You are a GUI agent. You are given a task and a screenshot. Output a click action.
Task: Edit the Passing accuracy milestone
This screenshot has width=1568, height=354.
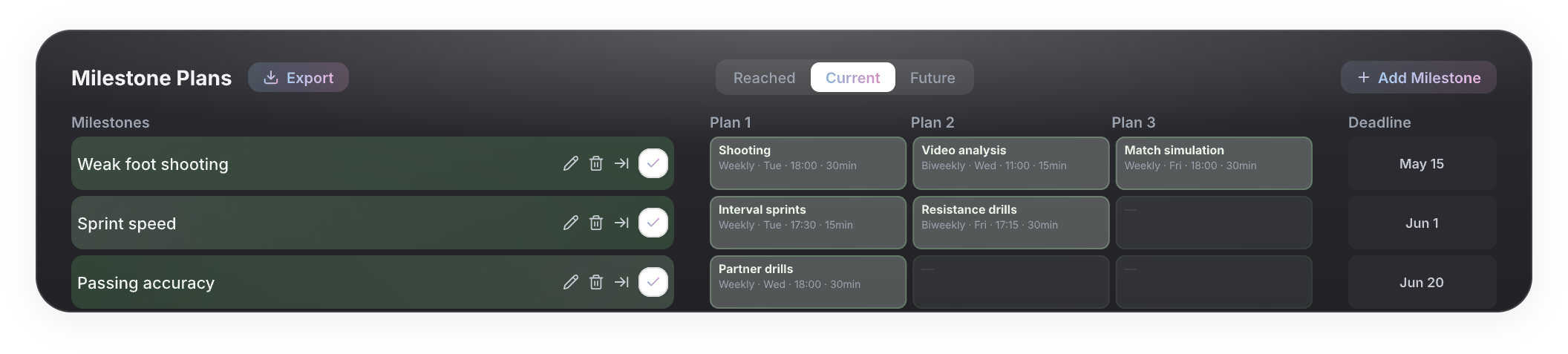(570, 282)
